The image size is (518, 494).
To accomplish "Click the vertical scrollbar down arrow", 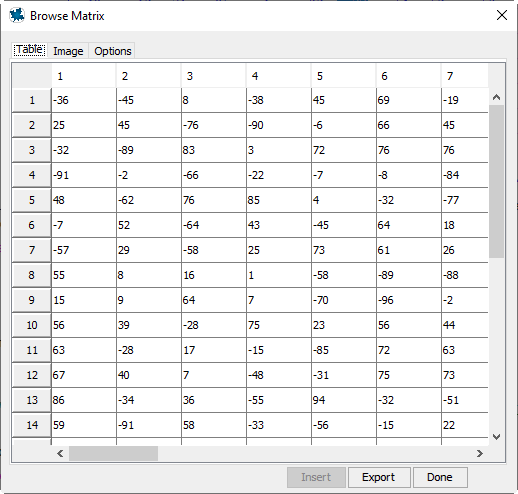I will (496, 437).
